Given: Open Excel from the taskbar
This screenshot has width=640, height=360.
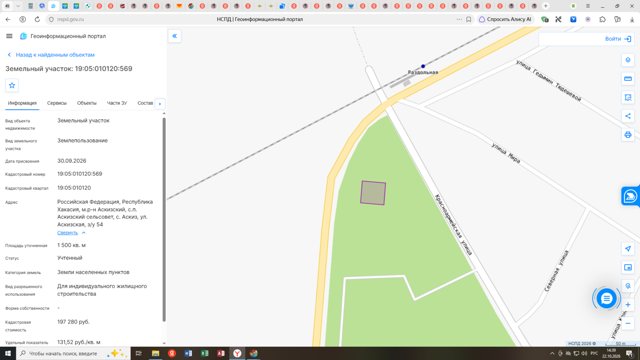Looking at the screenshot, I should point(204,353).
